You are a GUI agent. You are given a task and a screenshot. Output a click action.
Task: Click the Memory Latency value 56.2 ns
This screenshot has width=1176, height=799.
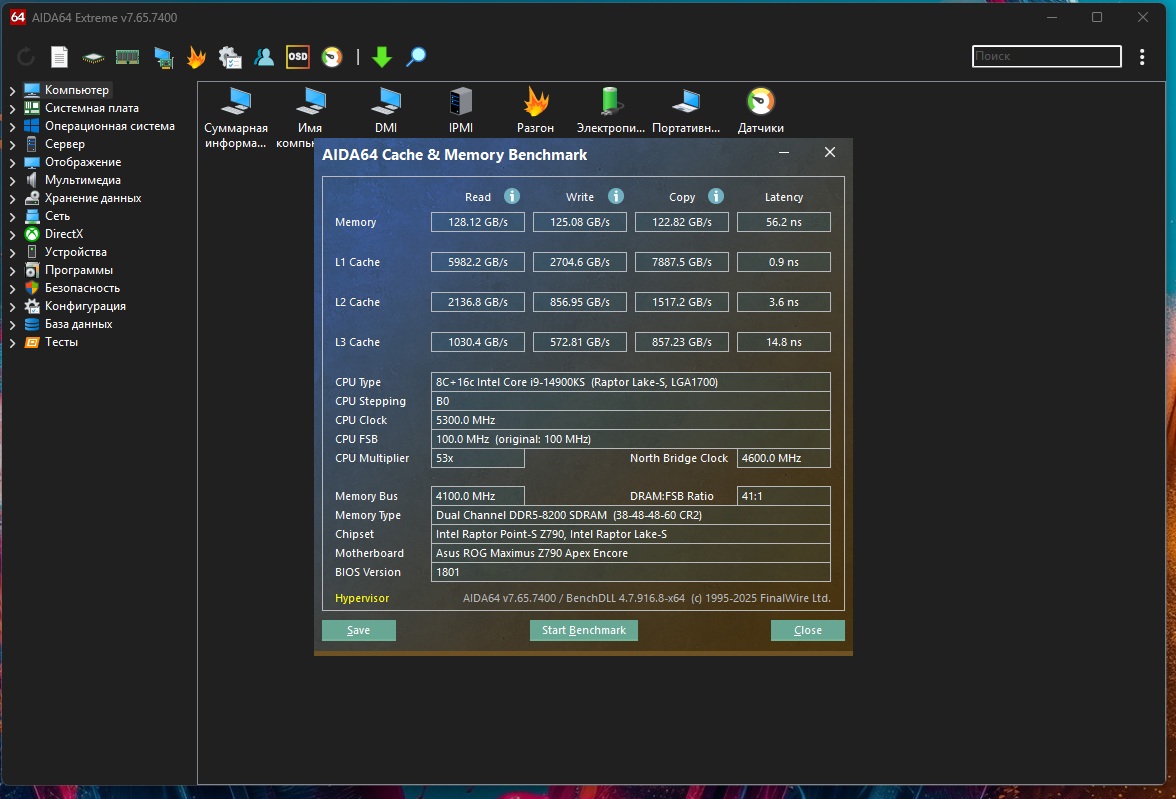tap(784, 222)
